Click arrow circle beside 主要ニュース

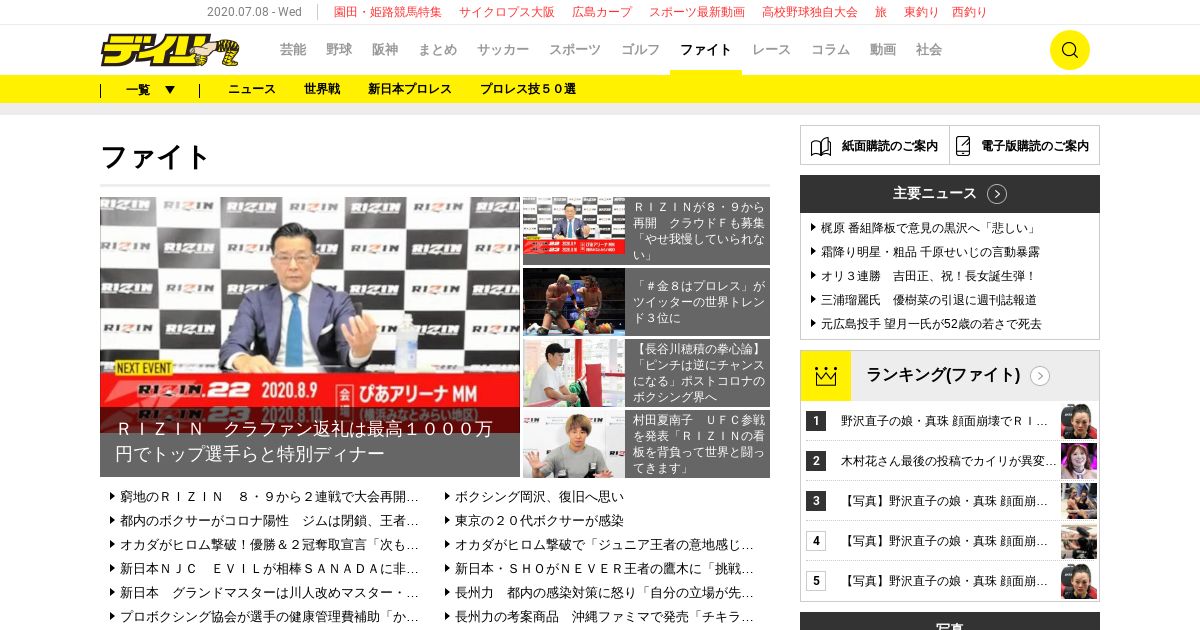[x=997, y=194]
